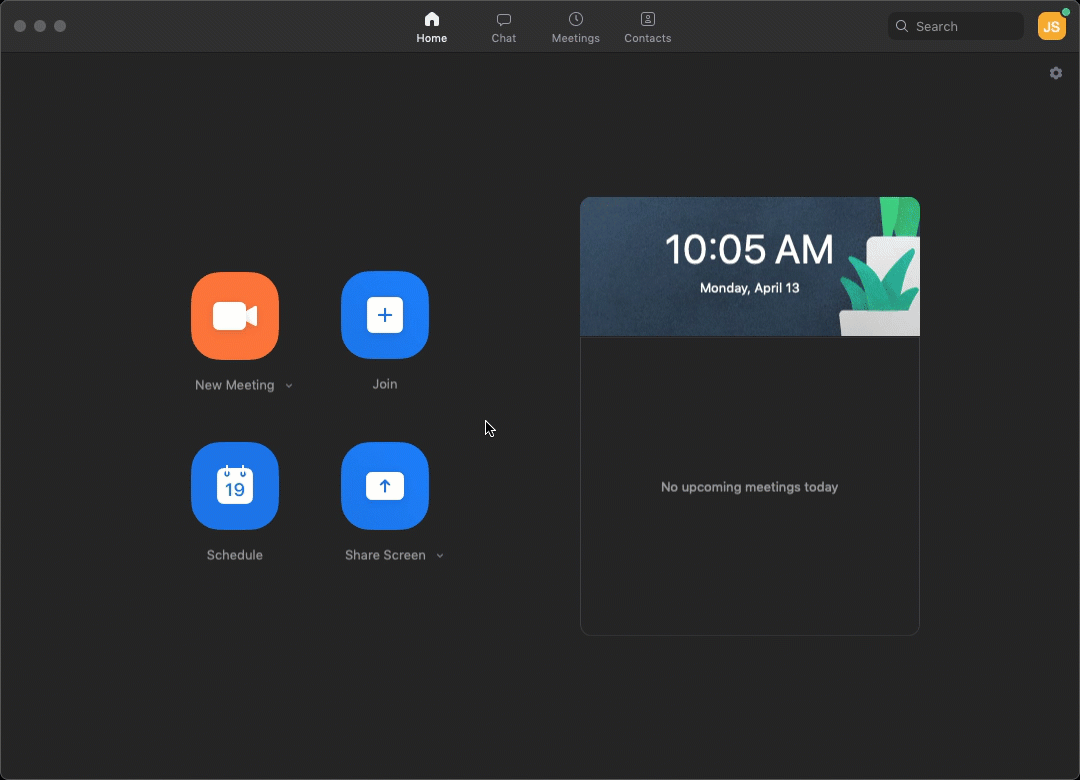Close the Zoom window
Image resolution: width=1080 pixels, height=780 pixels.
click(x=20, y=26)
